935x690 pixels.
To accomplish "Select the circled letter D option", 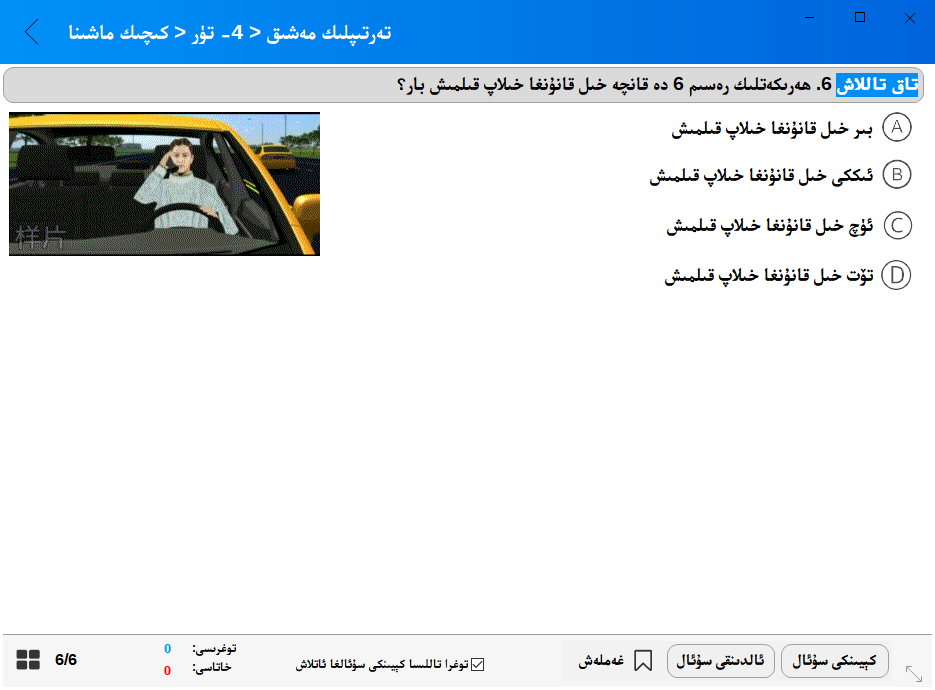I will click(x=897, y=276).
